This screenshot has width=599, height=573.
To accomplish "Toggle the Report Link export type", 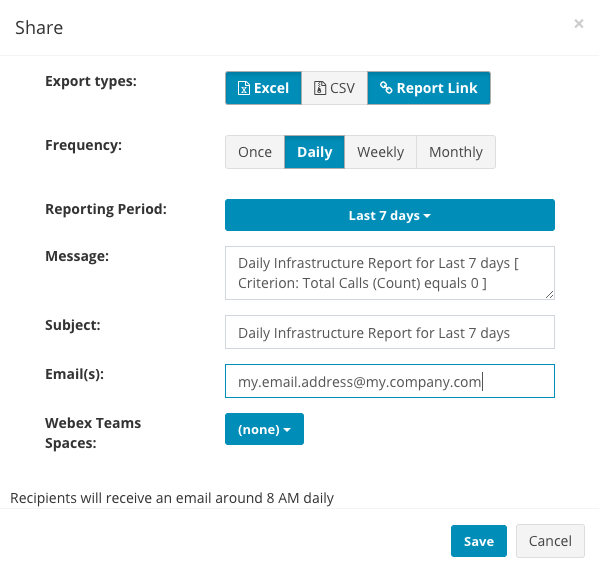I will click(429, 88).
